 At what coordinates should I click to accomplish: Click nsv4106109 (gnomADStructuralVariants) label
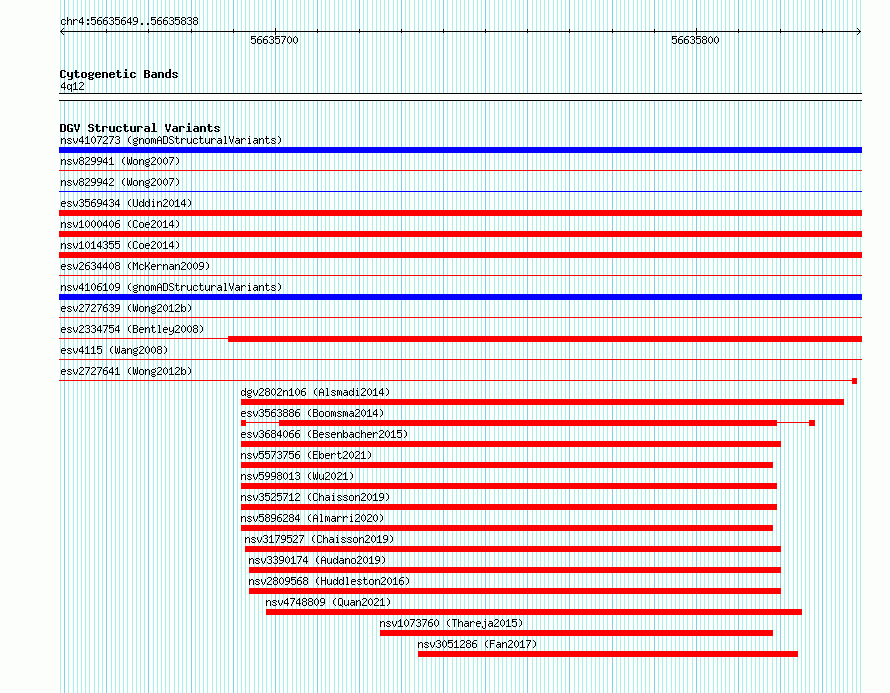click(x=171, y=287)
